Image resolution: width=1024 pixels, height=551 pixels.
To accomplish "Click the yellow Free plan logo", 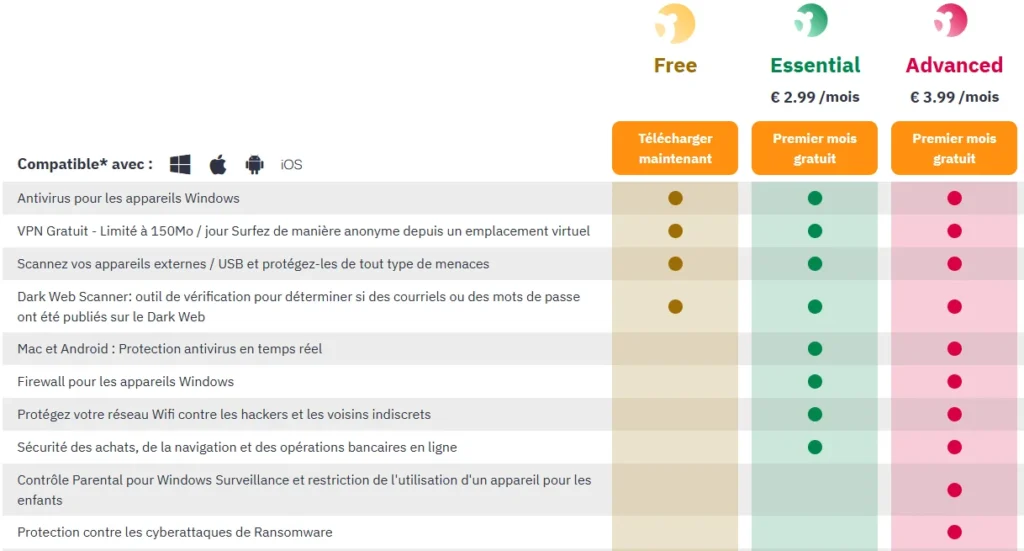I will 675,24.
